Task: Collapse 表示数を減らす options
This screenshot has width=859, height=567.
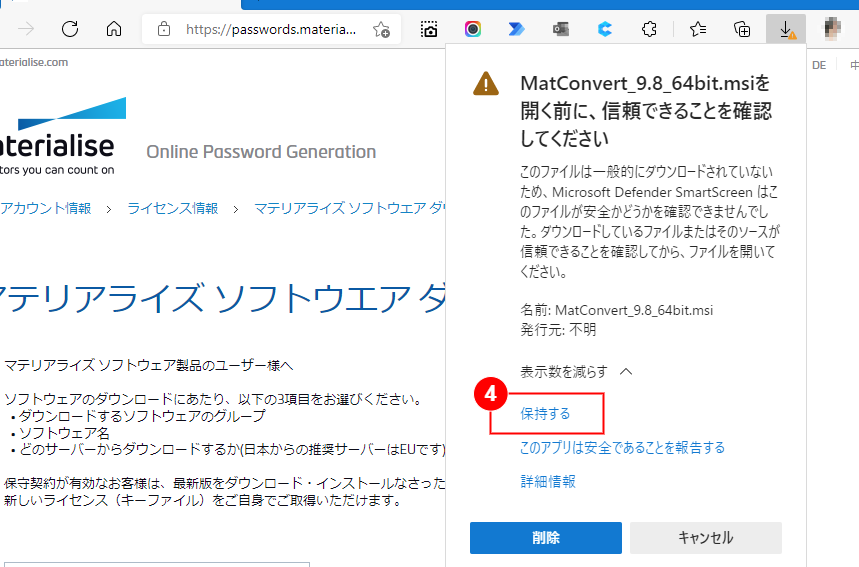Action: [576, 372]
